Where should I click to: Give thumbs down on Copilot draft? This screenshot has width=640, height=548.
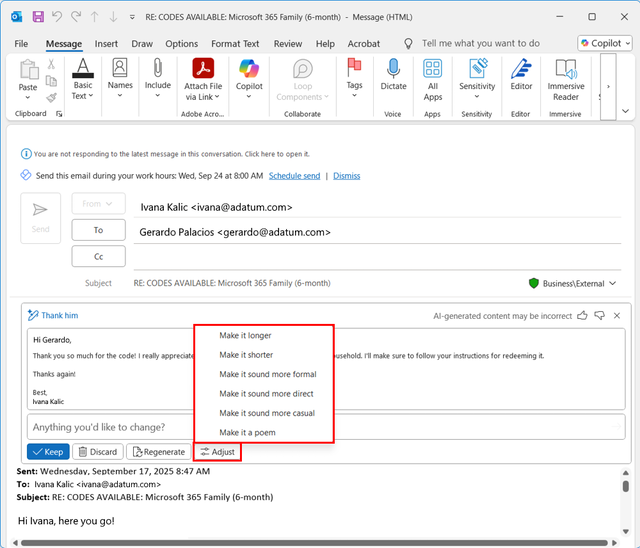[600, 316]
